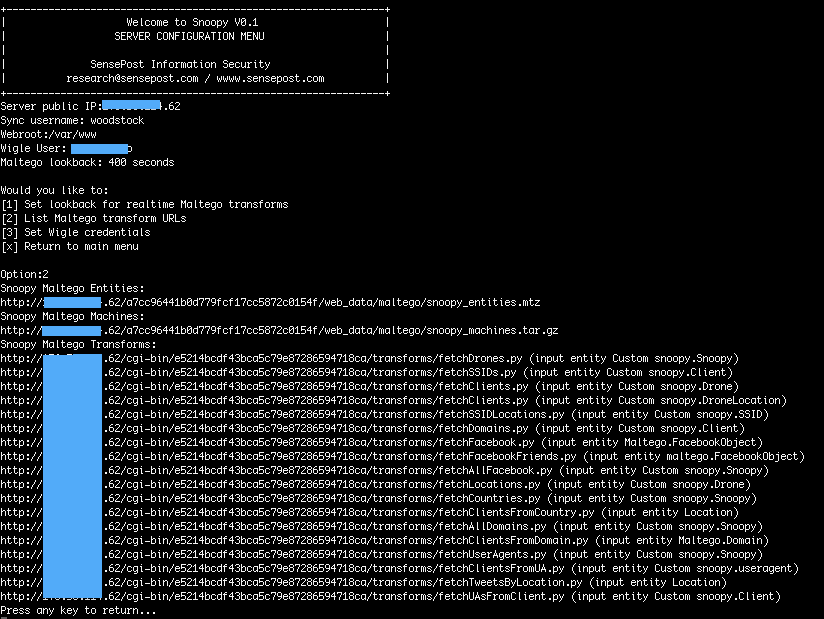The image size is (824, 619).
Task: Click the Sync username woodstock line
Action: (x=72, y=120)
